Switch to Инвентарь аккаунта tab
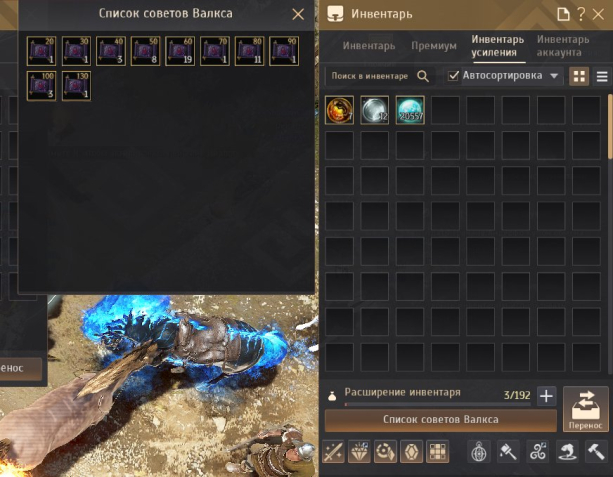This screenshot has height=477, width=613. click(x=563, y=46)
